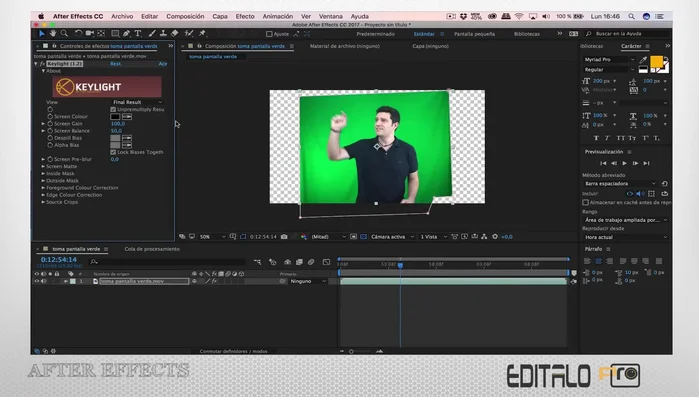The width and height of the screenshot is (699, 397).
Task: Open the Myriad Pro font dropdown
Action: [609, 60]
